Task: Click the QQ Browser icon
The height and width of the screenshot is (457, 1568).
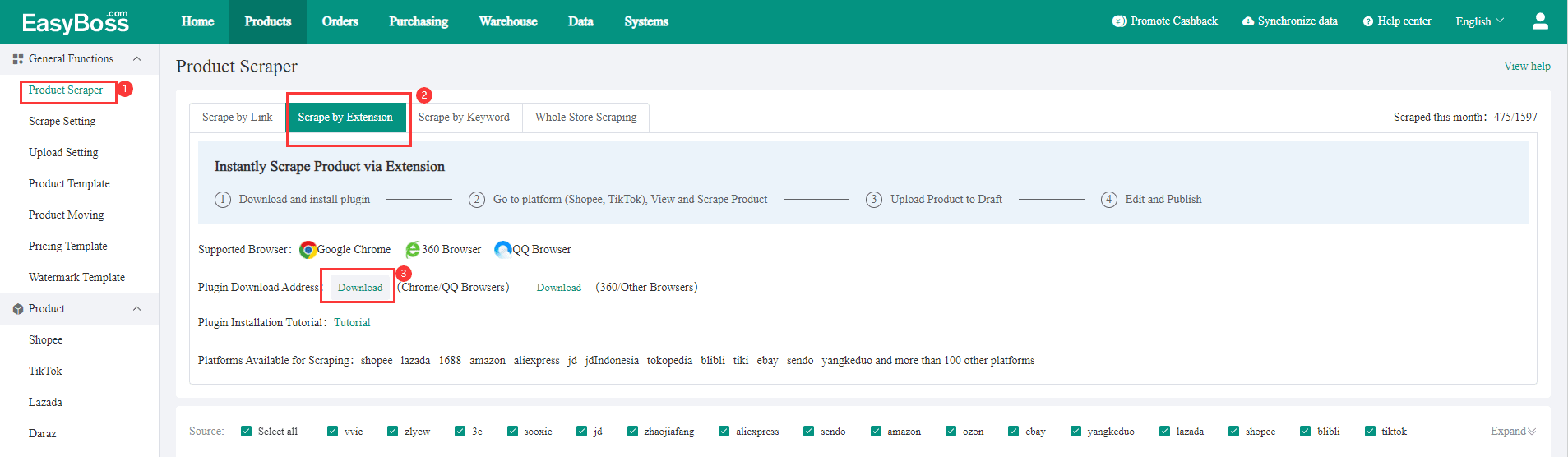Action: tap(503, 250)
